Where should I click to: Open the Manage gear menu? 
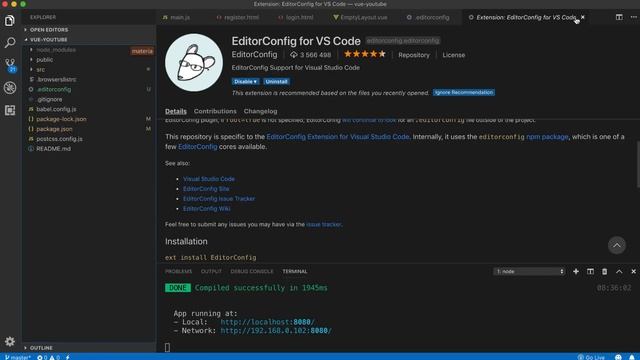(10, 341)
